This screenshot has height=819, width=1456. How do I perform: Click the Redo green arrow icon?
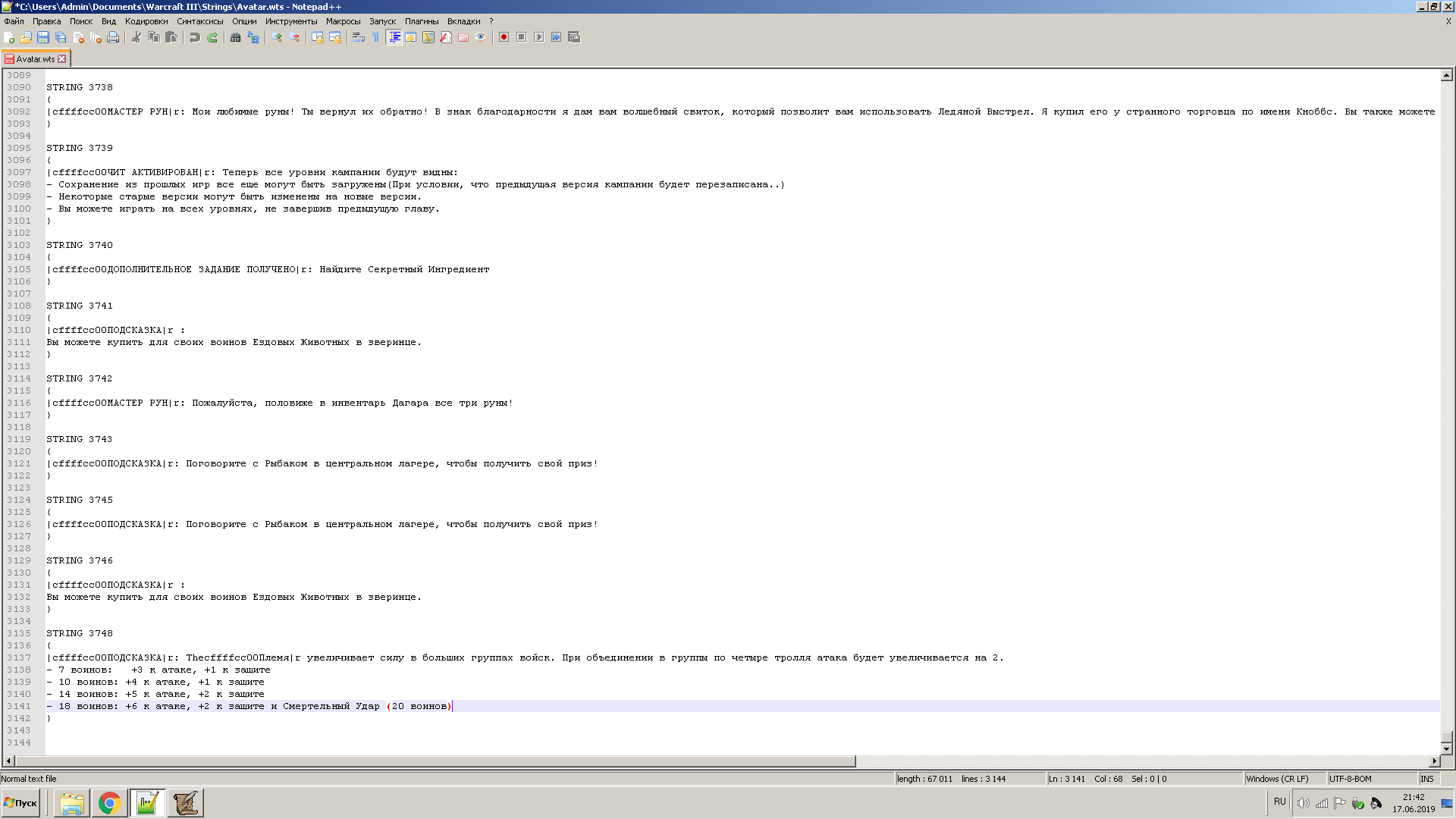click(212, 37)
